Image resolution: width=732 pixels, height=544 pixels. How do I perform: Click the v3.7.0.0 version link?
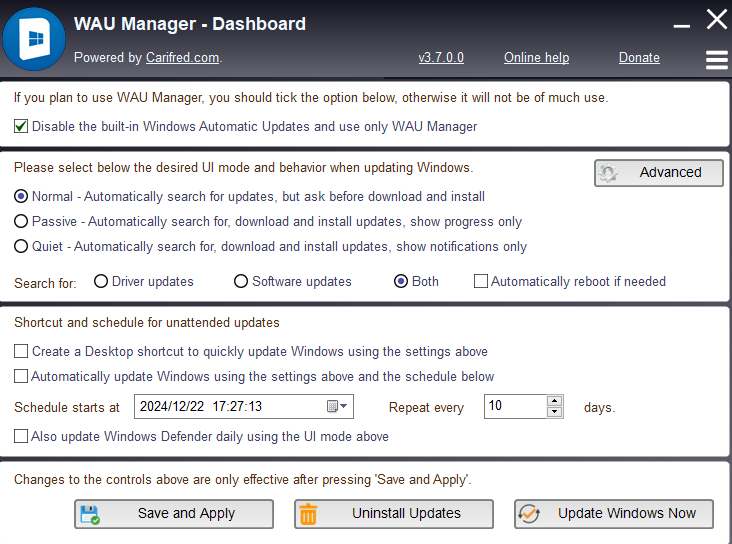[441, 57]
